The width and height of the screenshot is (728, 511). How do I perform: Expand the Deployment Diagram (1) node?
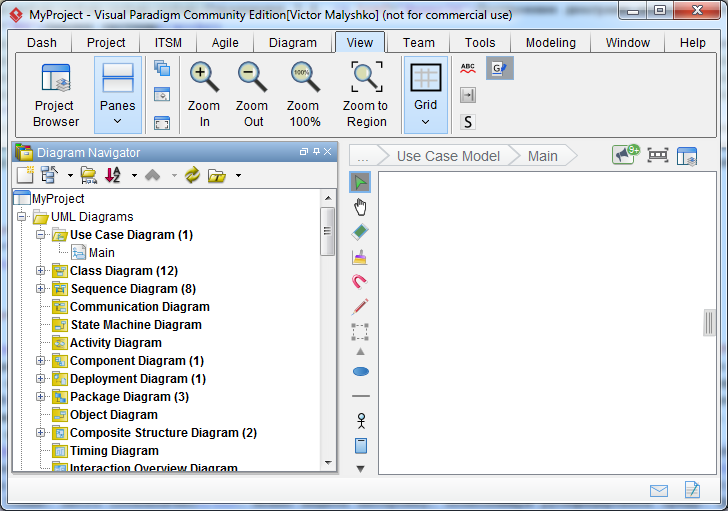point(40,378)
